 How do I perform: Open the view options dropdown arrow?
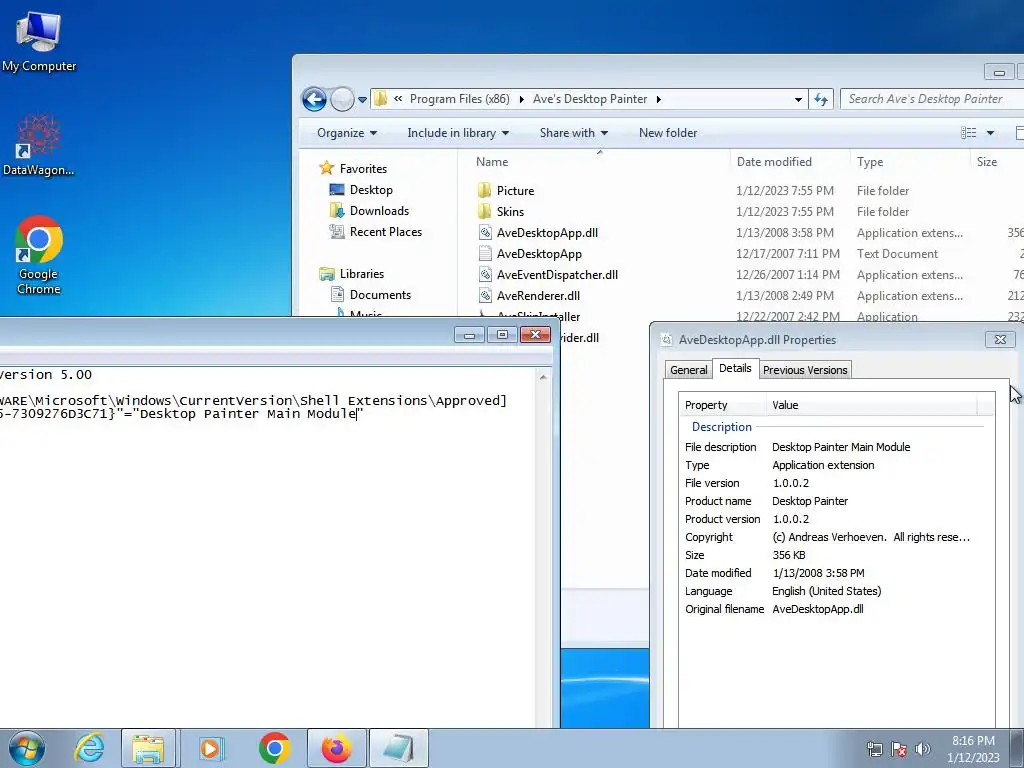990,133
